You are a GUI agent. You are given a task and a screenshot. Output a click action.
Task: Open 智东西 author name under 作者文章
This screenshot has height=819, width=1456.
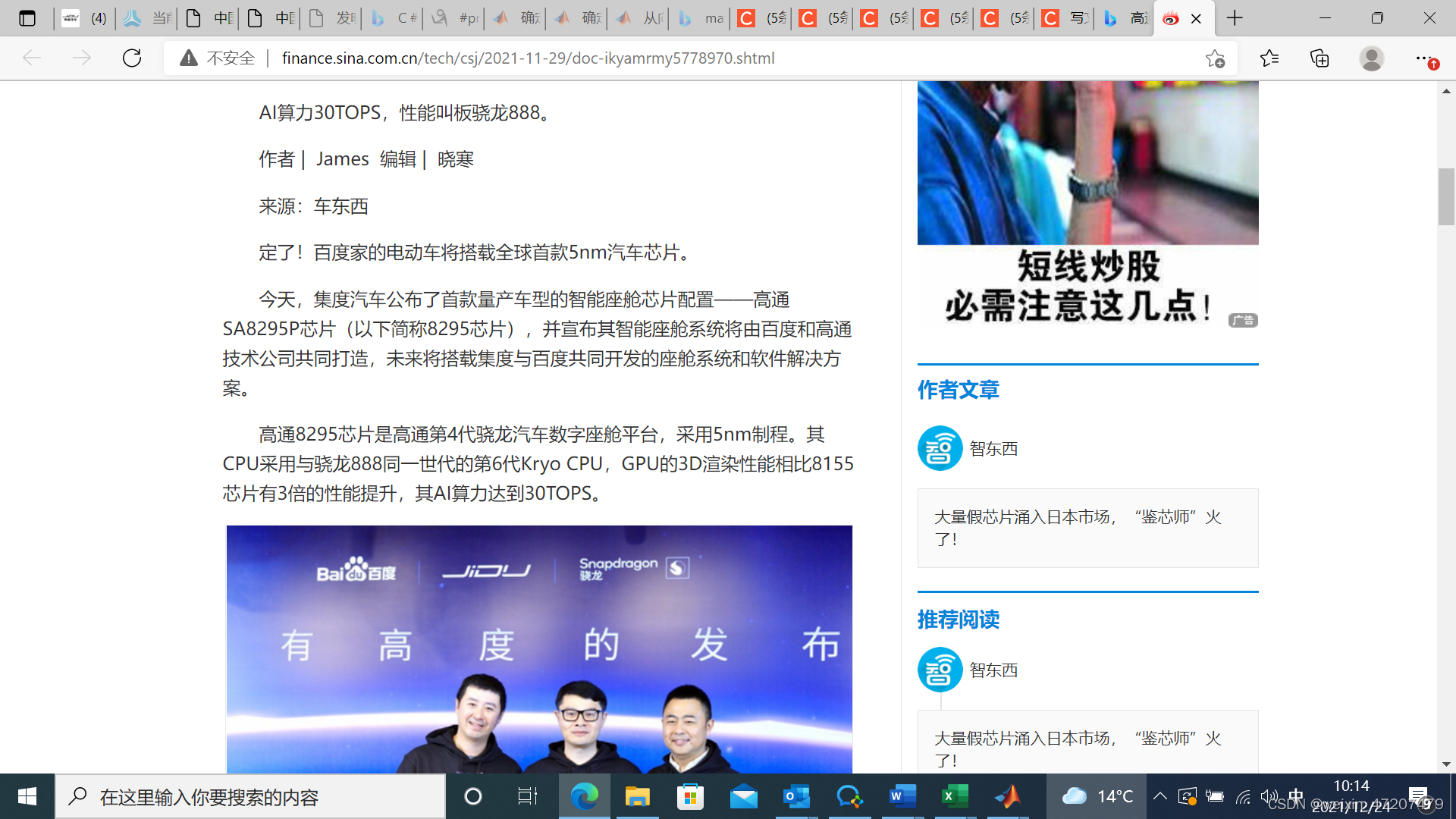993,449
